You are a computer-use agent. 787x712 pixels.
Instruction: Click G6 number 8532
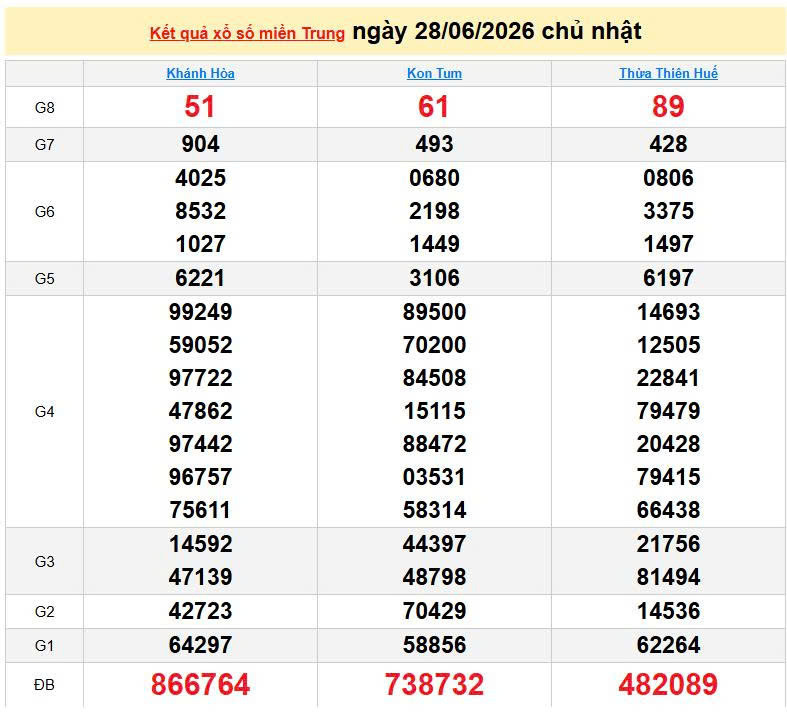point(200,211)
